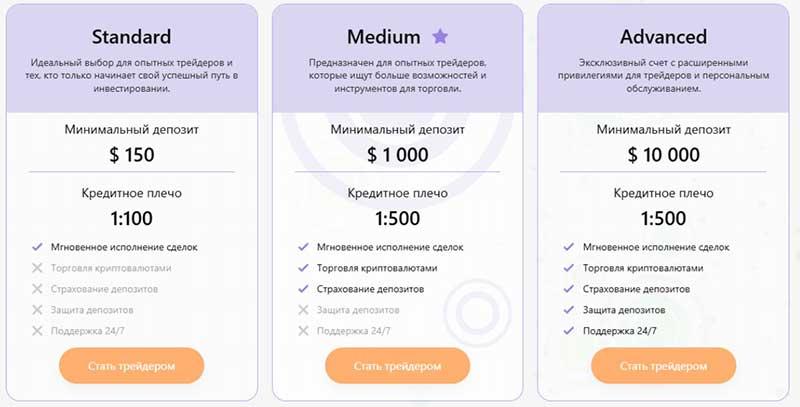Click the X icon beside Medium's Защита депозитов
This screenshot has height=407, width=800.
click(303, 310)
